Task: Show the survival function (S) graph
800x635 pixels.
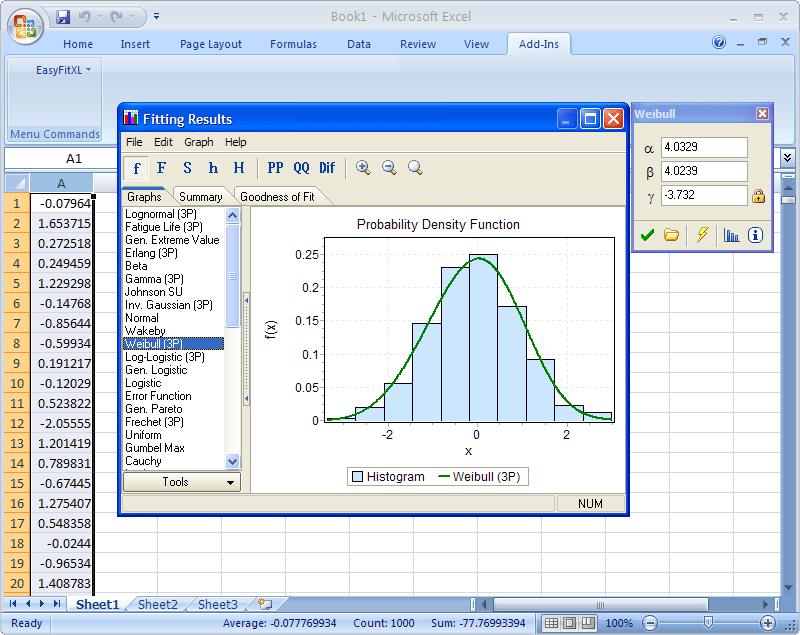Action: [187, 168]
